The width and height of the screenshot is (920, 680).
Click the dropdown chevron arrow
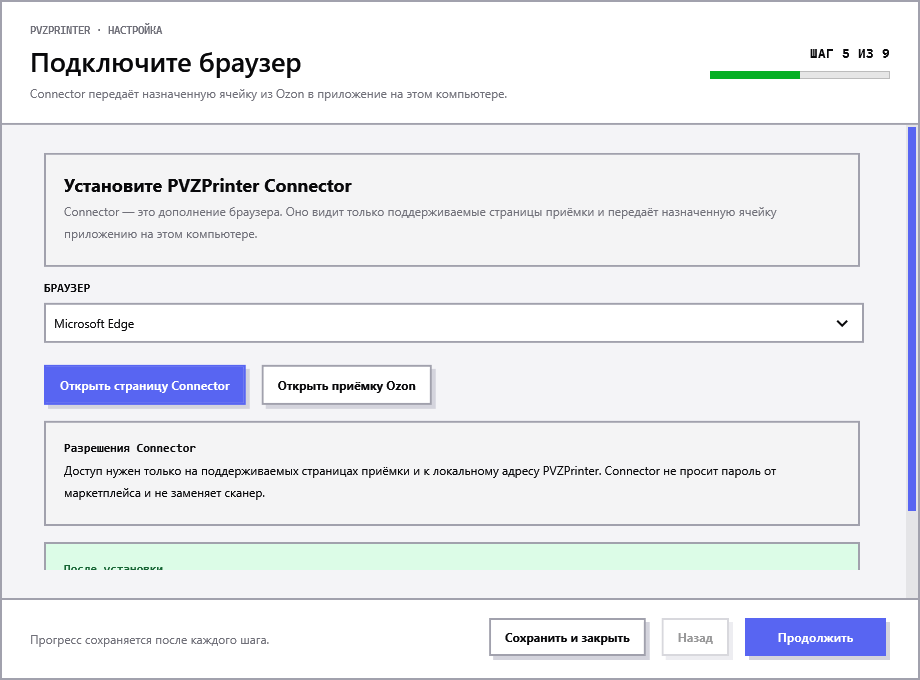click(x=842, y=323)
